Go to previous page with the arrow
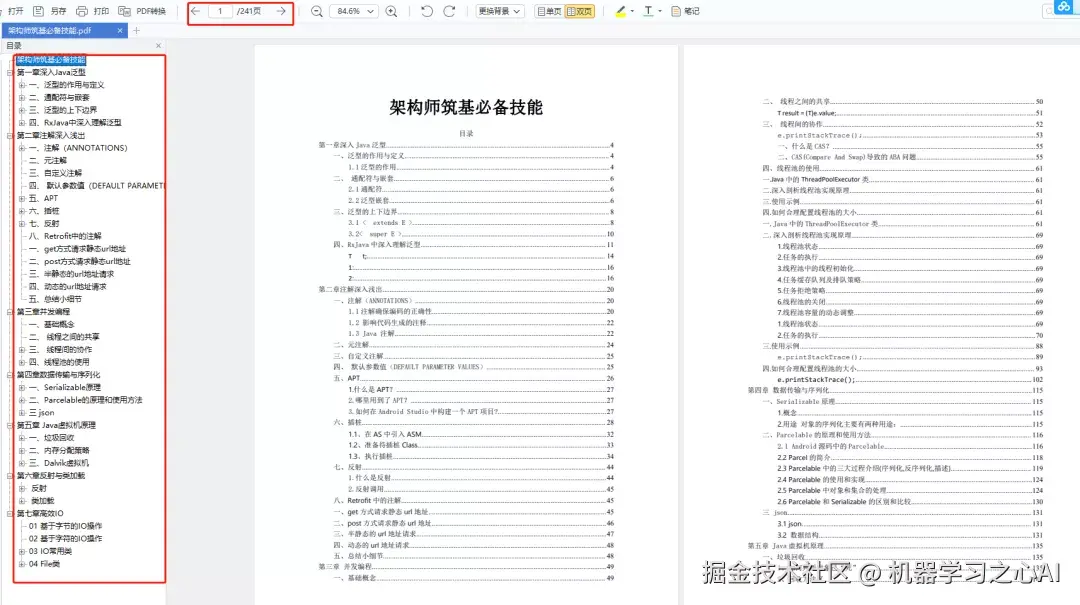The width and height of the screenshot is (1080, 605). coord(195,12)
